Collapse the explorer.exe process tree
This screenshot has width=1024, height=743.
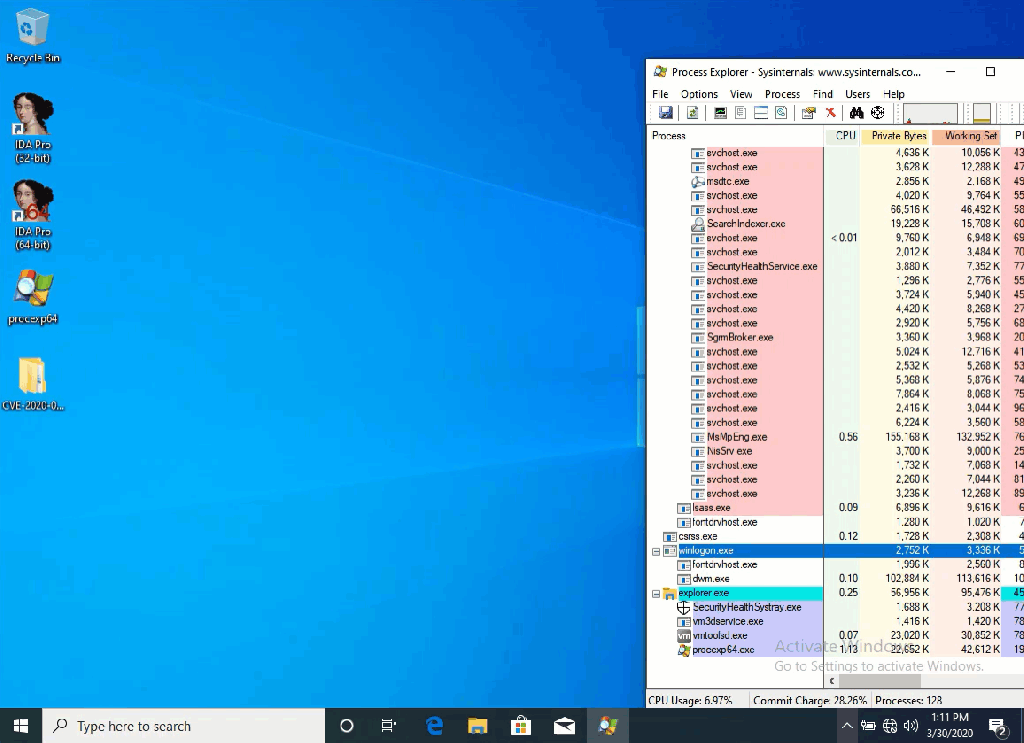point(656,594)
